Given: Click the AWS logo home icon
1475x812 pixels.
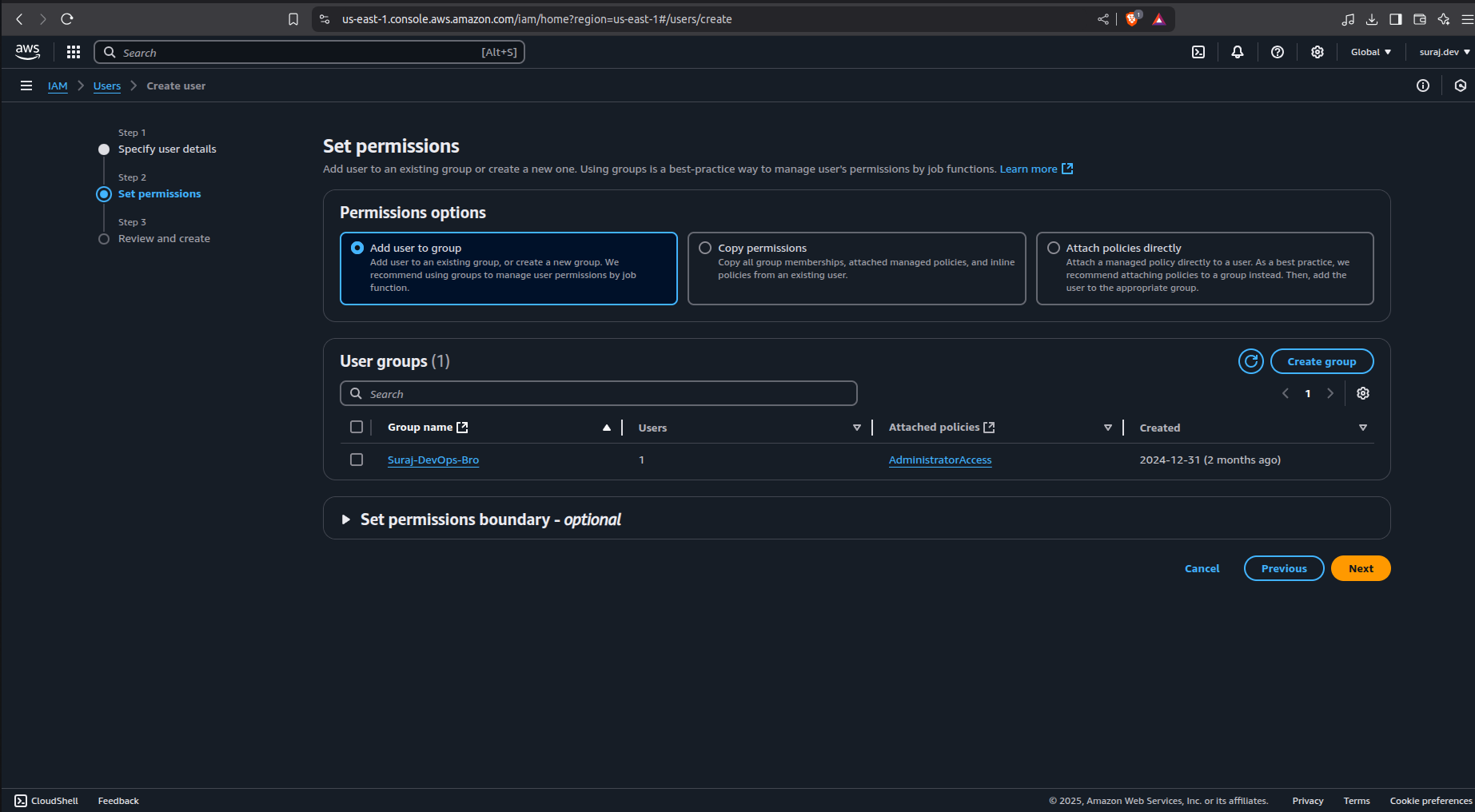Looking at the screenshot, I should click(27, 52).
